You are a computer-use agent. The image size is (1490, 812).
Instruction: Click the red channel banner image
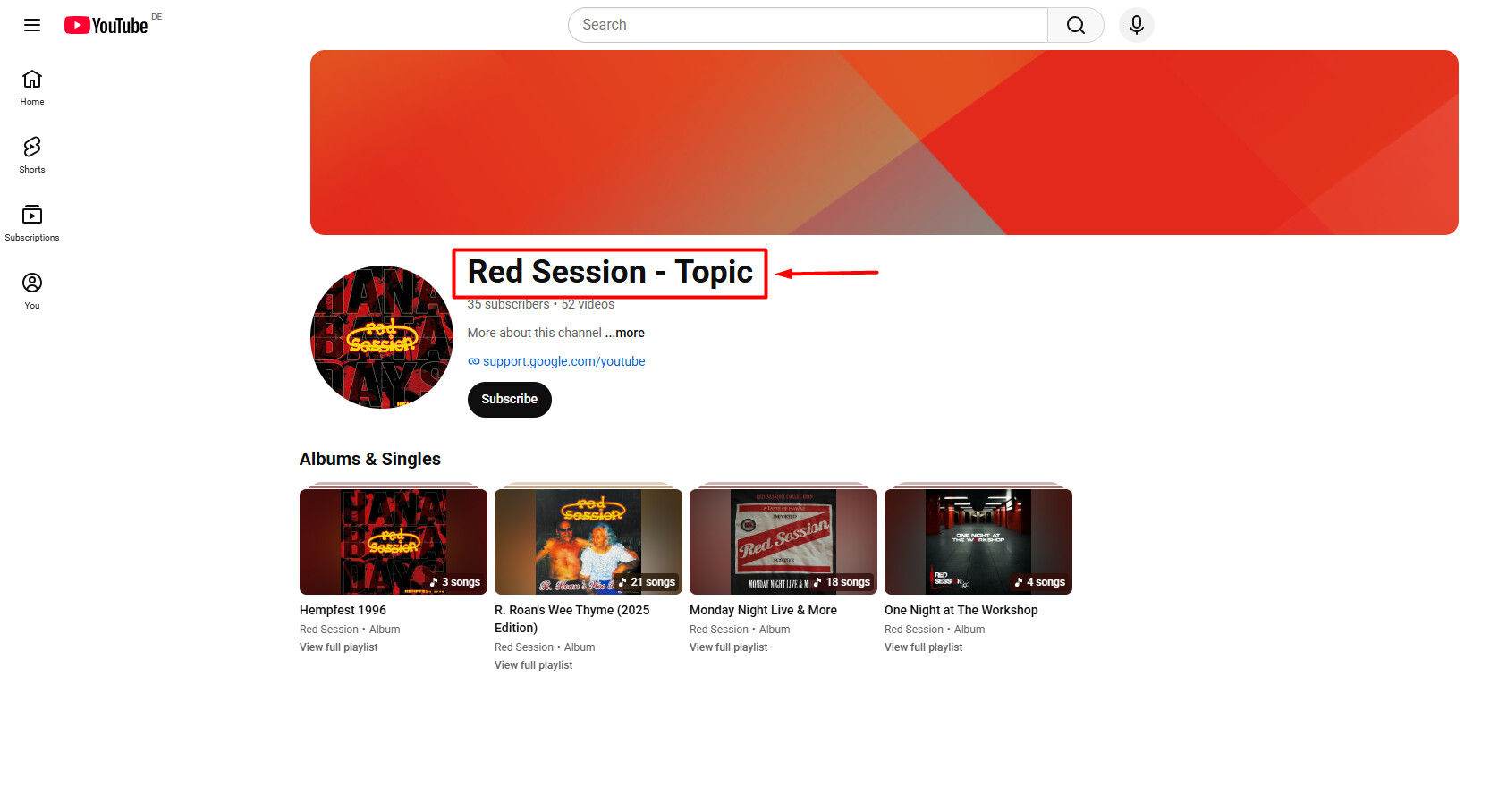coord(885,143)
